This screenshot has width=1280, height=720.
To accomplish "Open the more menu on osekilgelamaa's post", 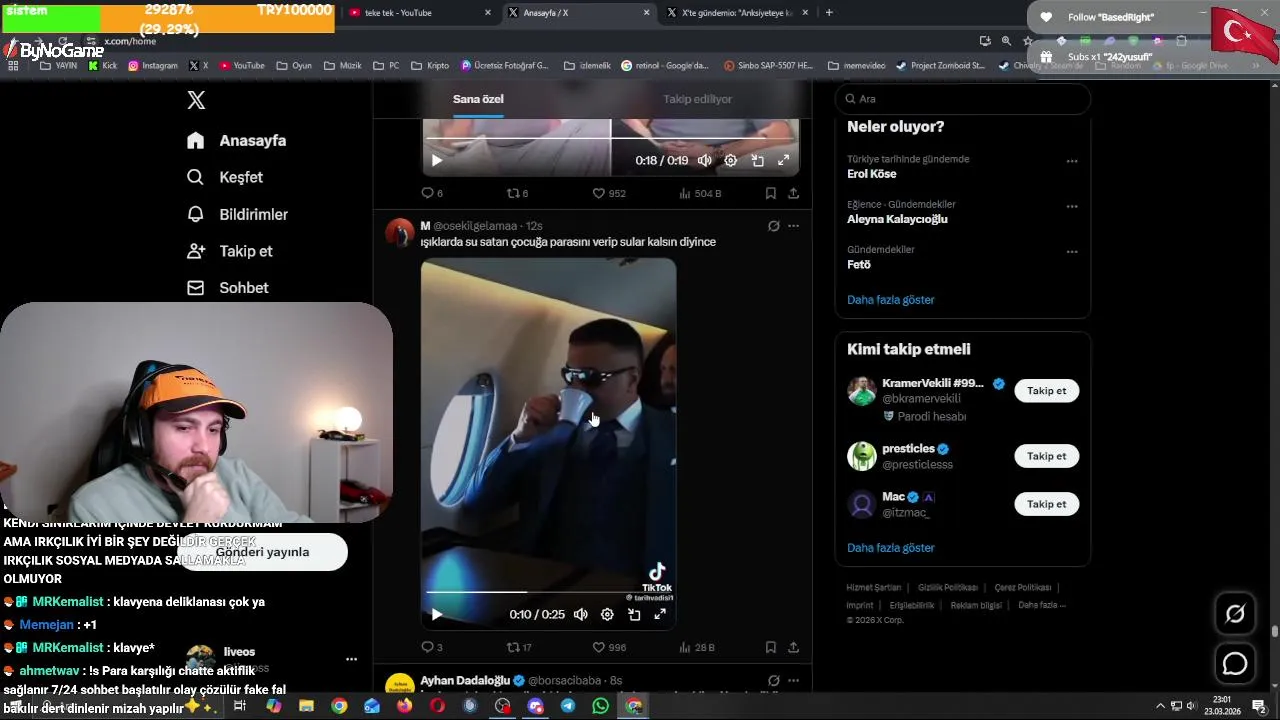I will coord(793,226).
